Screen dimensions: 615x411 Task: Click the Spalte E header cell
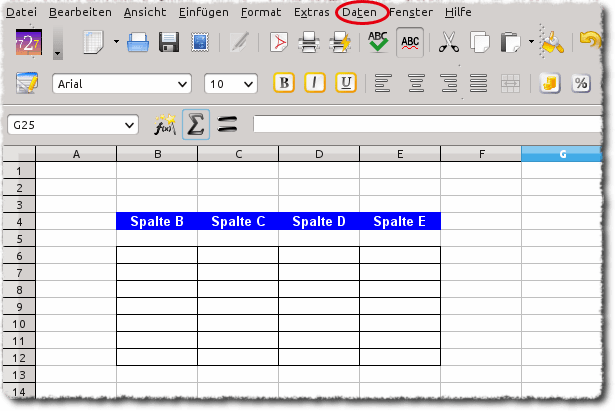tap(400, 221)
